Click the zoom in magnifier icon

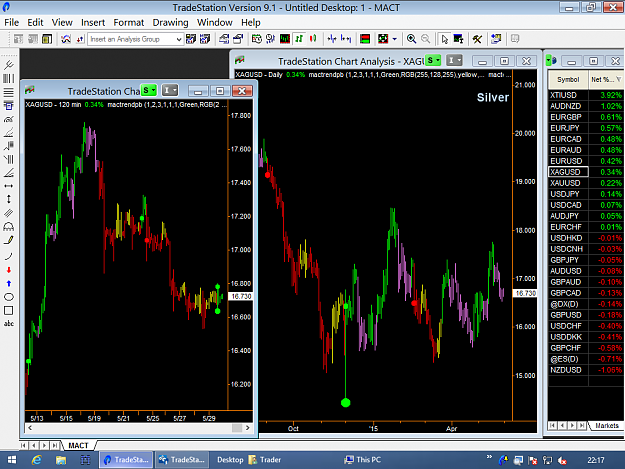click(x=411, y=39)
